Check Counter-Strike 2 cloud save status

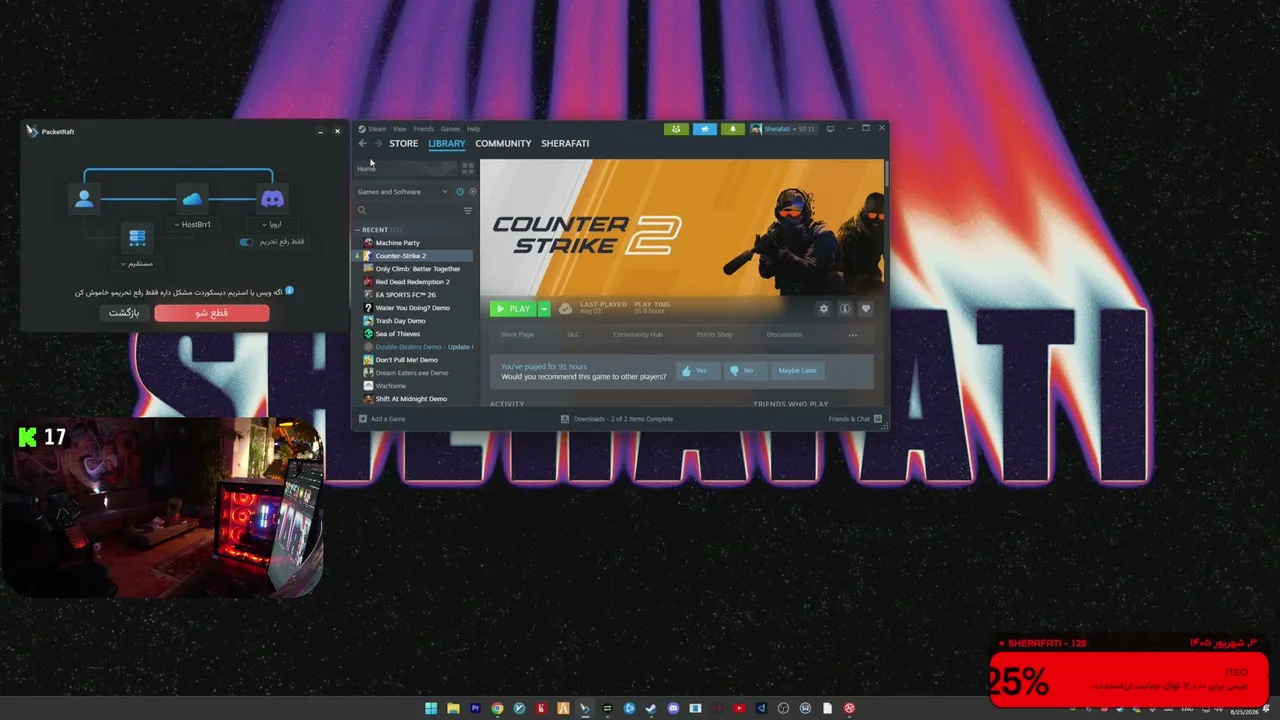pyautogui.click(x=565, y=309)
